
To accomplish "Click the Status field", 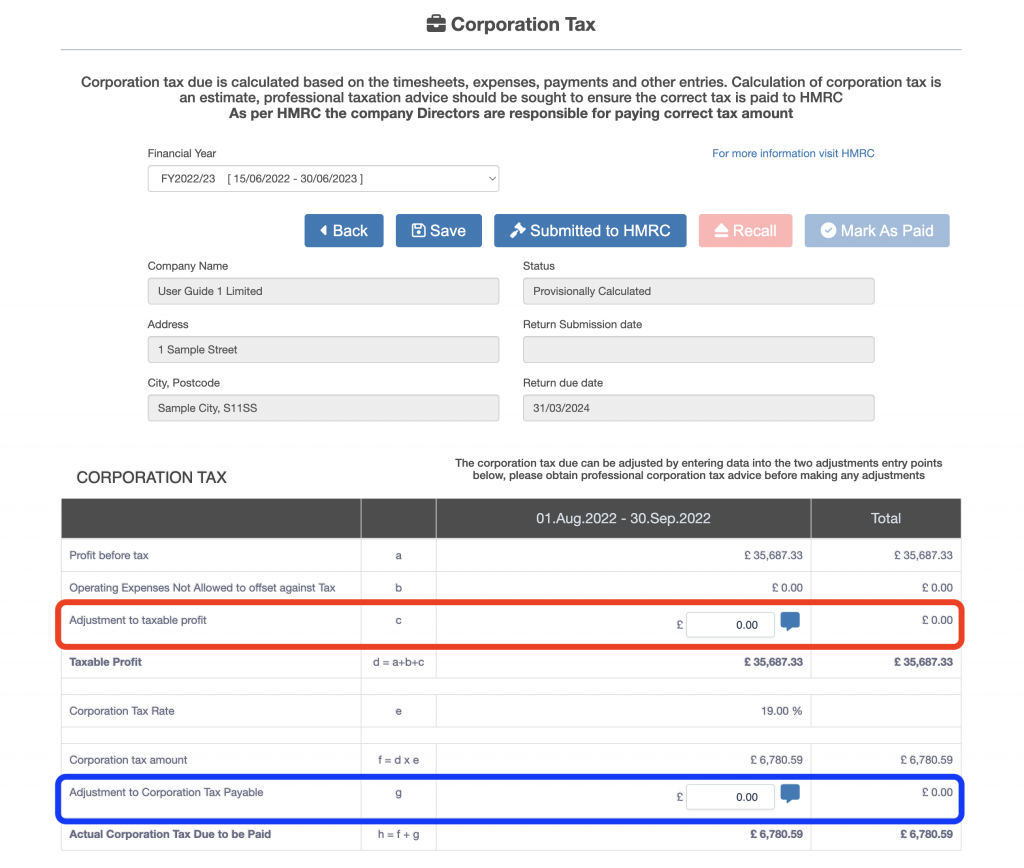I will pyautogui.click(x=698, y=291).
